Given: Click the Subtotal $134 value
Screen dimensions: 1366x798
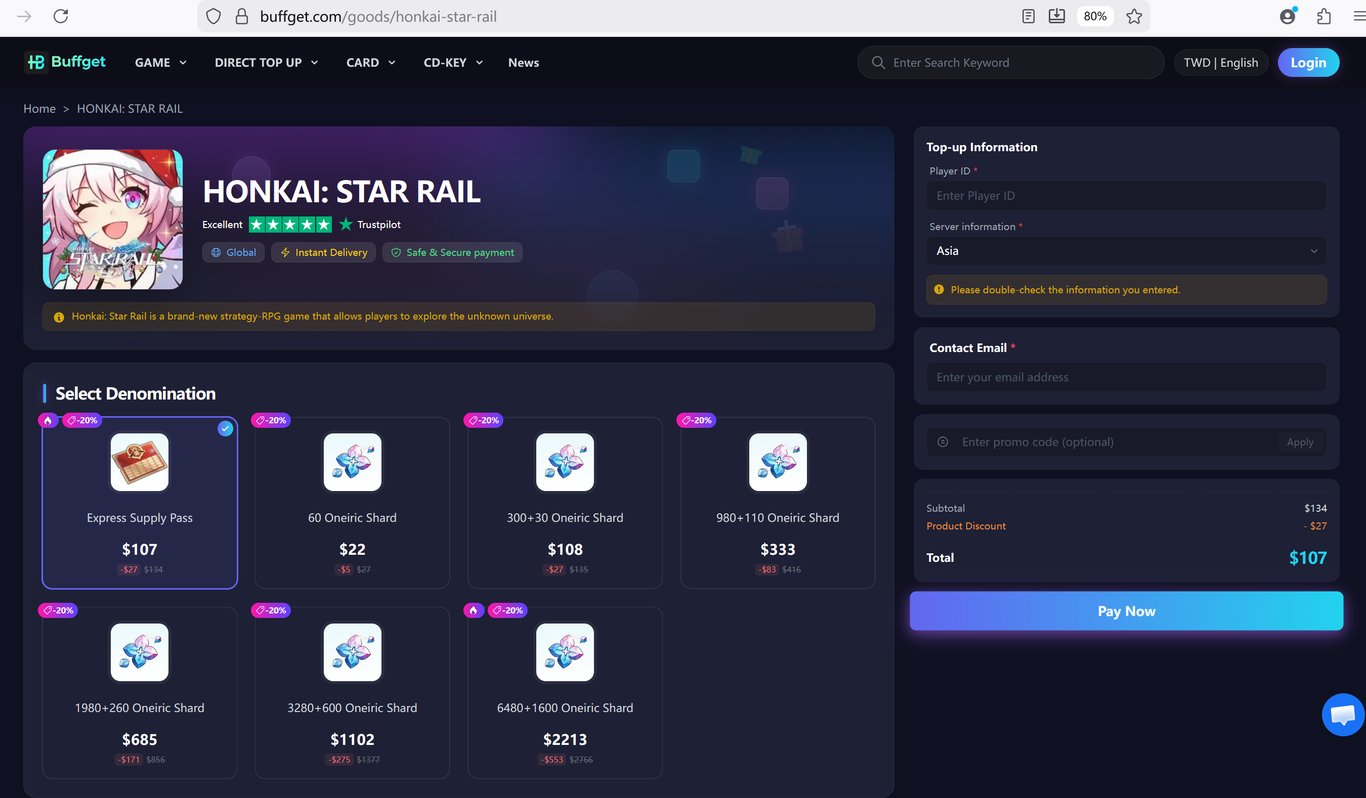Looking at the screenshot, I should (x=1315, y=508).
